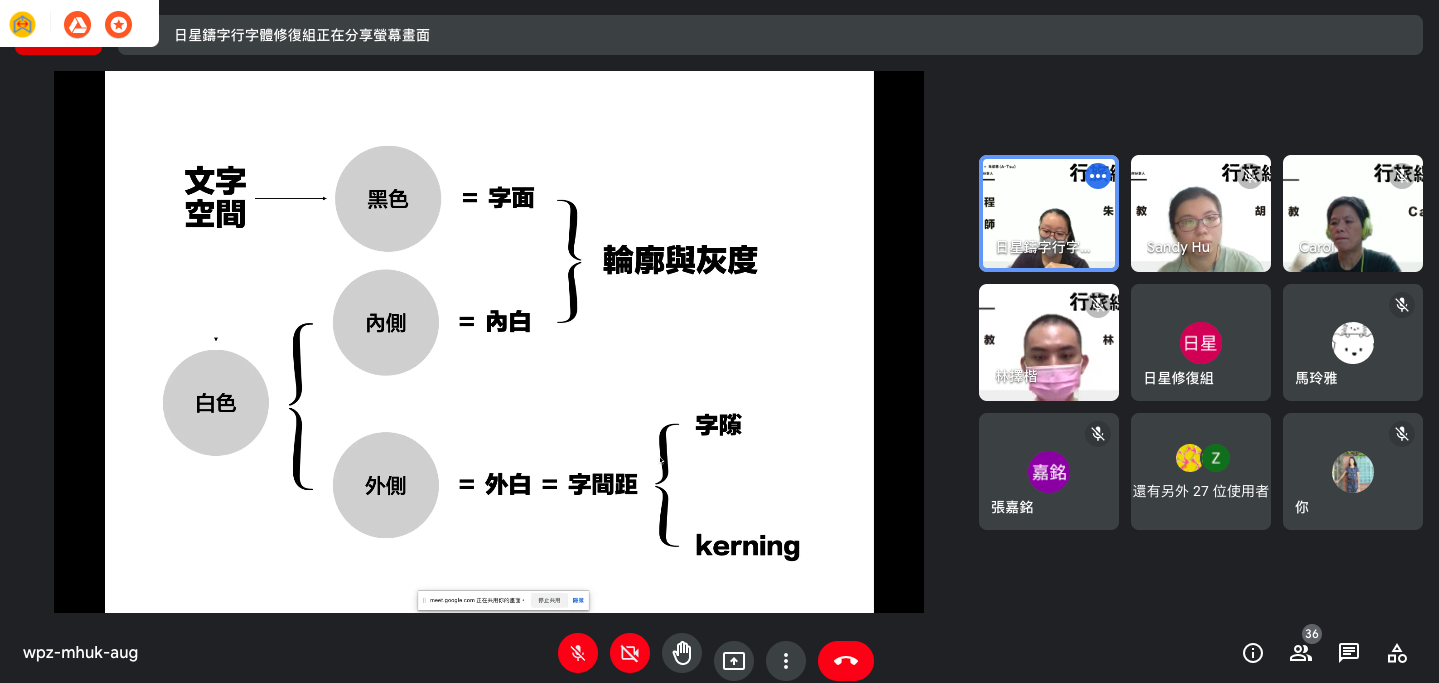This screenshot has height=683, width=1439.
Task: Open the in-call chat panel
Action: click(x=1349, y=653)
